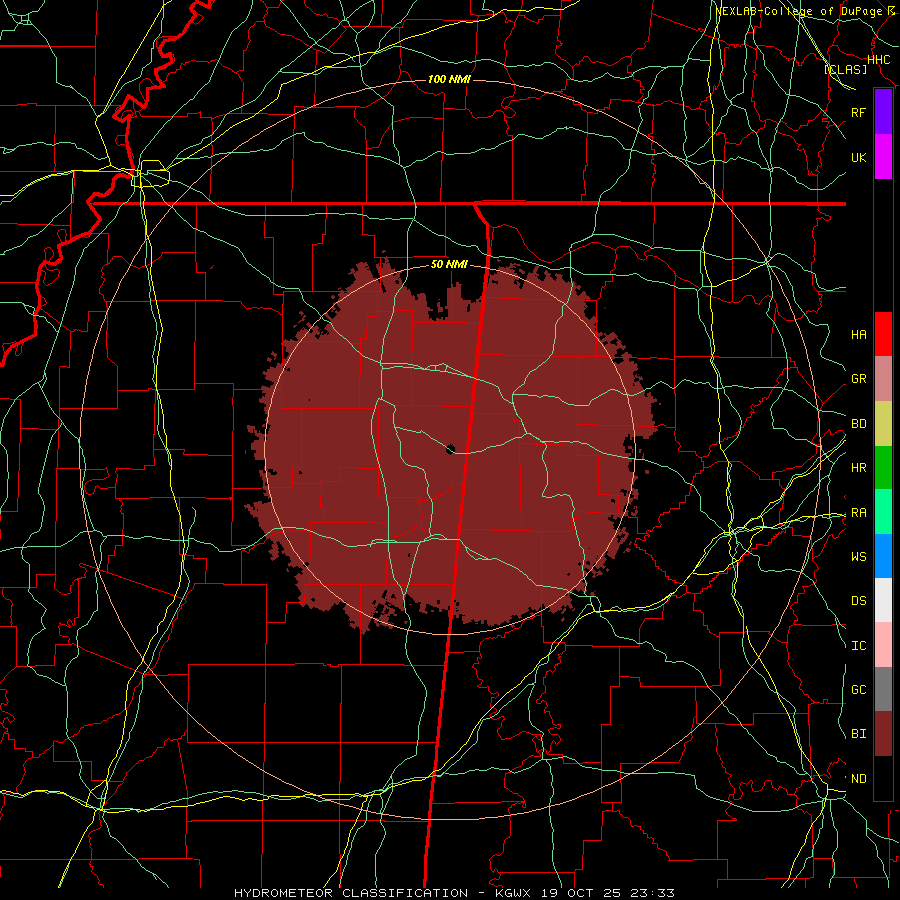Click the RF legend label
Screen dimensions: 900x900
[x=859, y=112]
